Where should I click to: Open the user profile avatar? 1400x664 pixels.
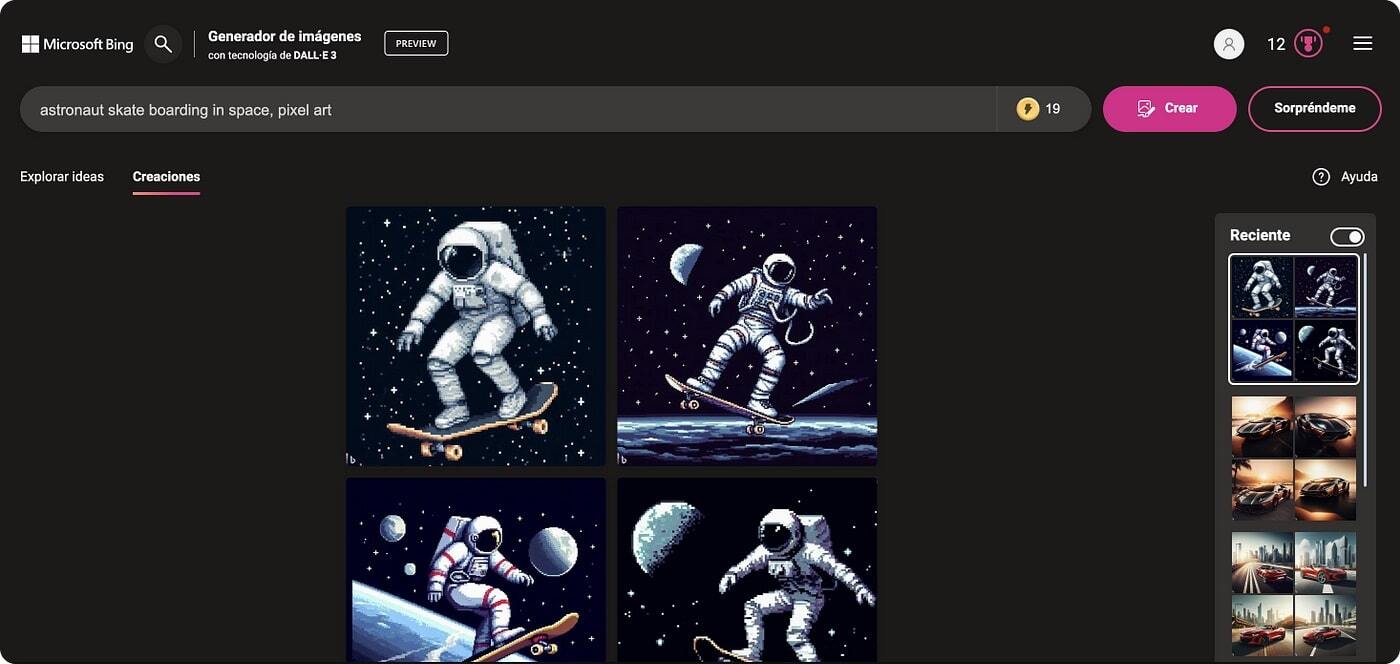coord(1229,44)
